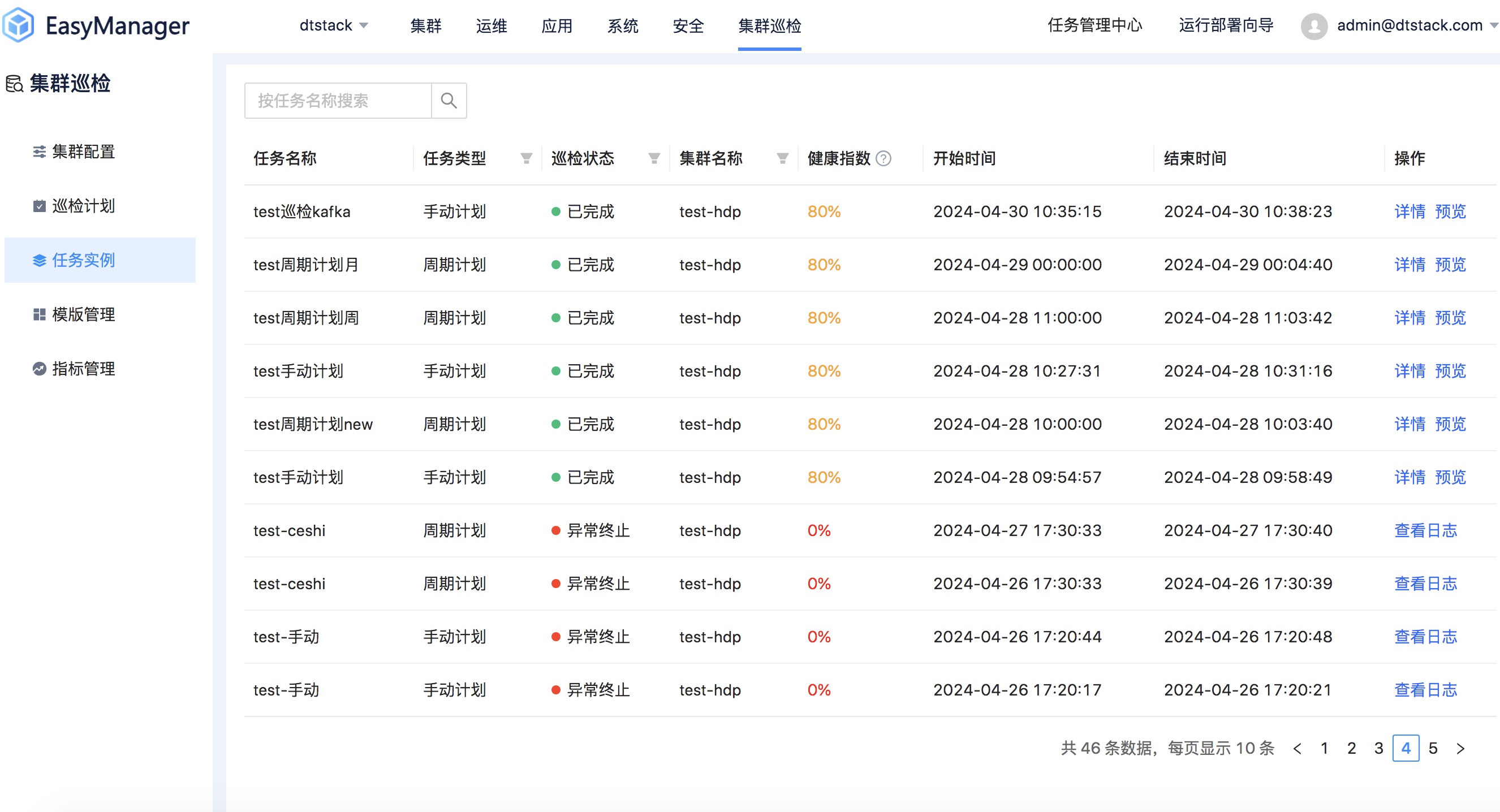The width and height of the screenshot is (1500, 812).
Task: Click the 共 46 条数据 pagination summary
Action: click(x=1167, y=748)
